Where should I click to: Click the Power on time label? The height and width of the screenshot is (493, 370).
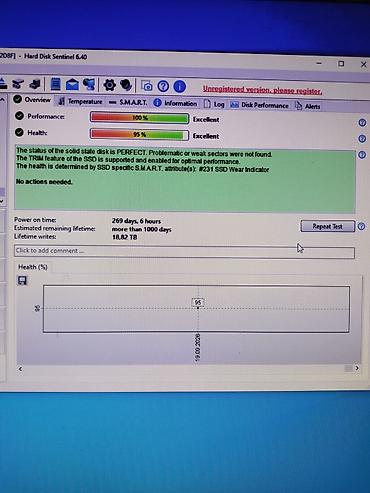(35, 220)
